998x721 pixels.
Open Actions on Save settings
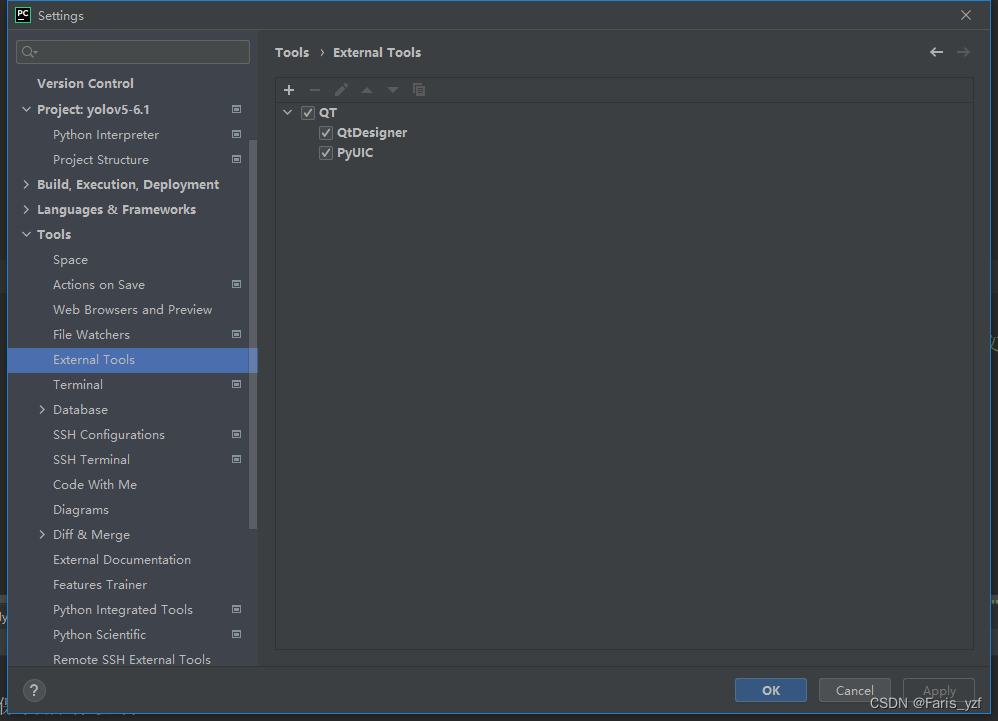tap(99, 284)
